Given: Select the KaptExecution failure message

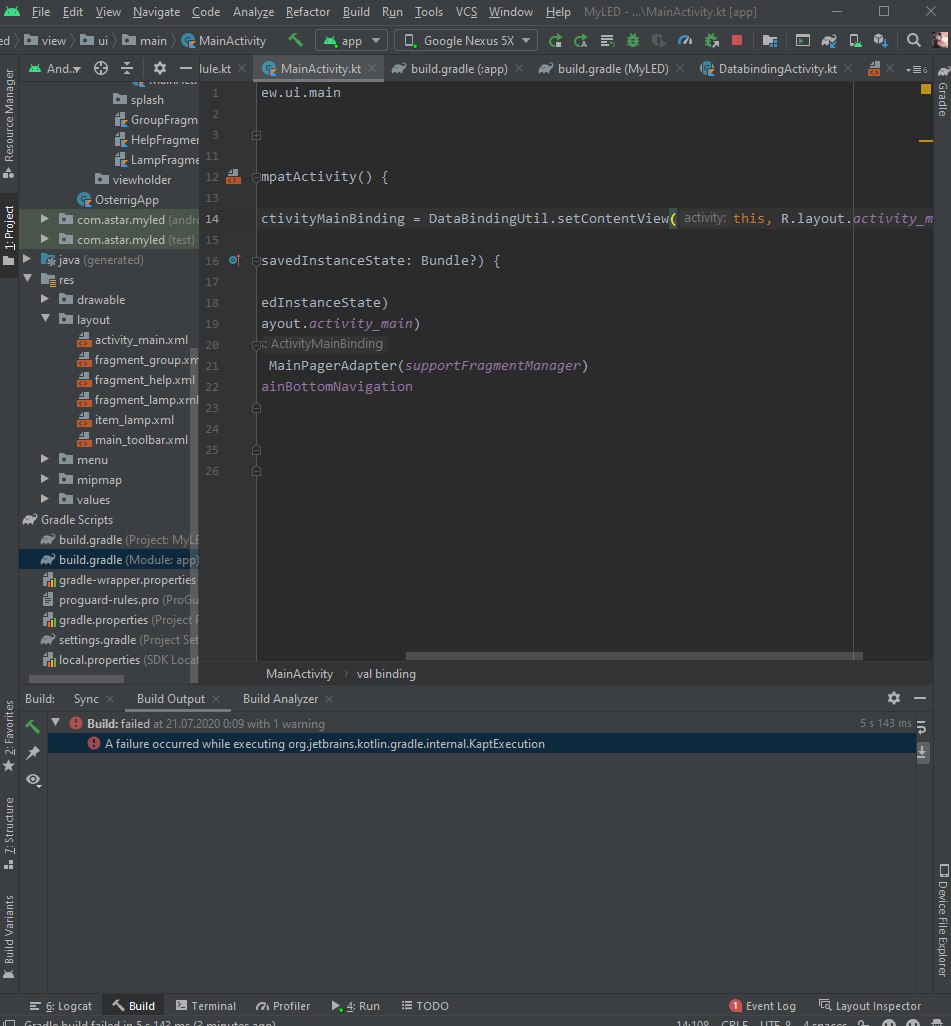Looking at the screenshot, I should [481, 743].
